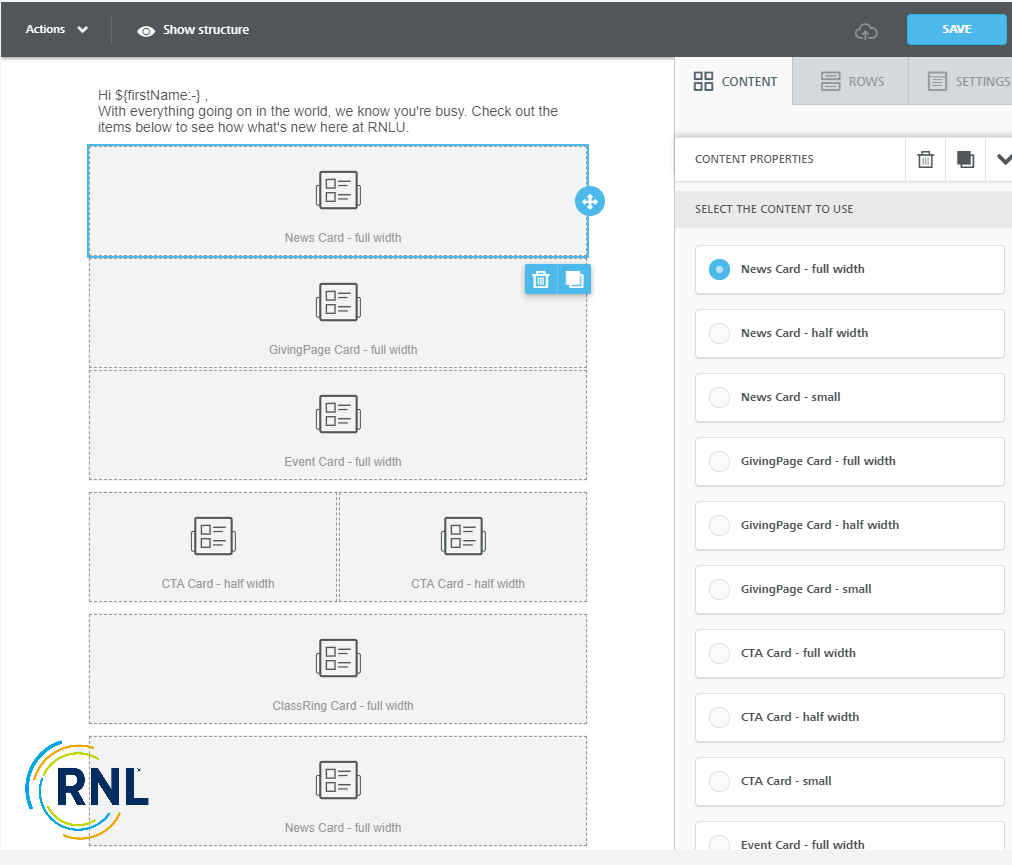Screen dimensions: 1012x865
Task: Click the SELECT THE CONTENT TO USE header
Action: (x=774, y=209)
